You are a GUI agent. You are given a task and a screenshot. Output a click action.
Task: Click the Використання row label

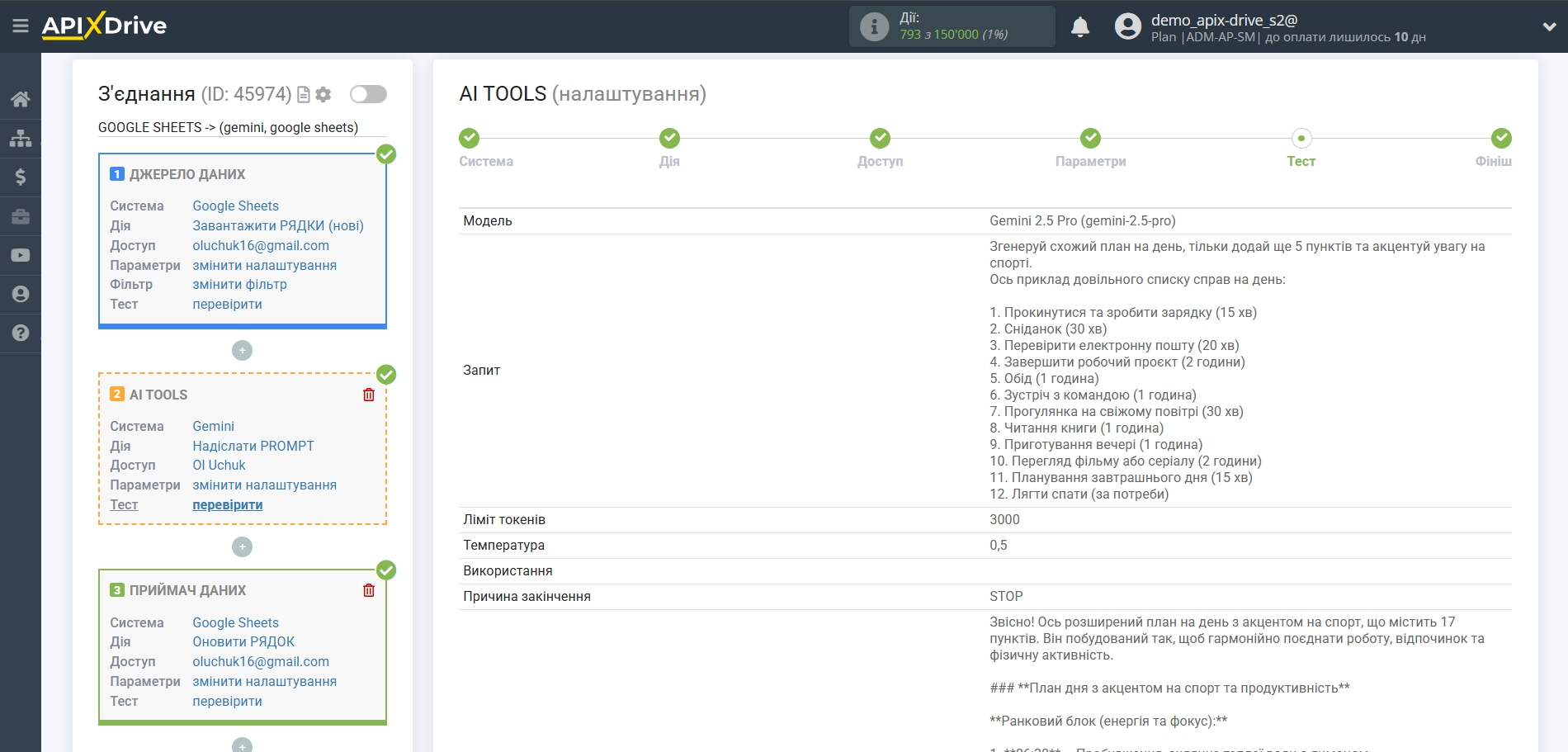pyautogui.click(x=508, y=570)
